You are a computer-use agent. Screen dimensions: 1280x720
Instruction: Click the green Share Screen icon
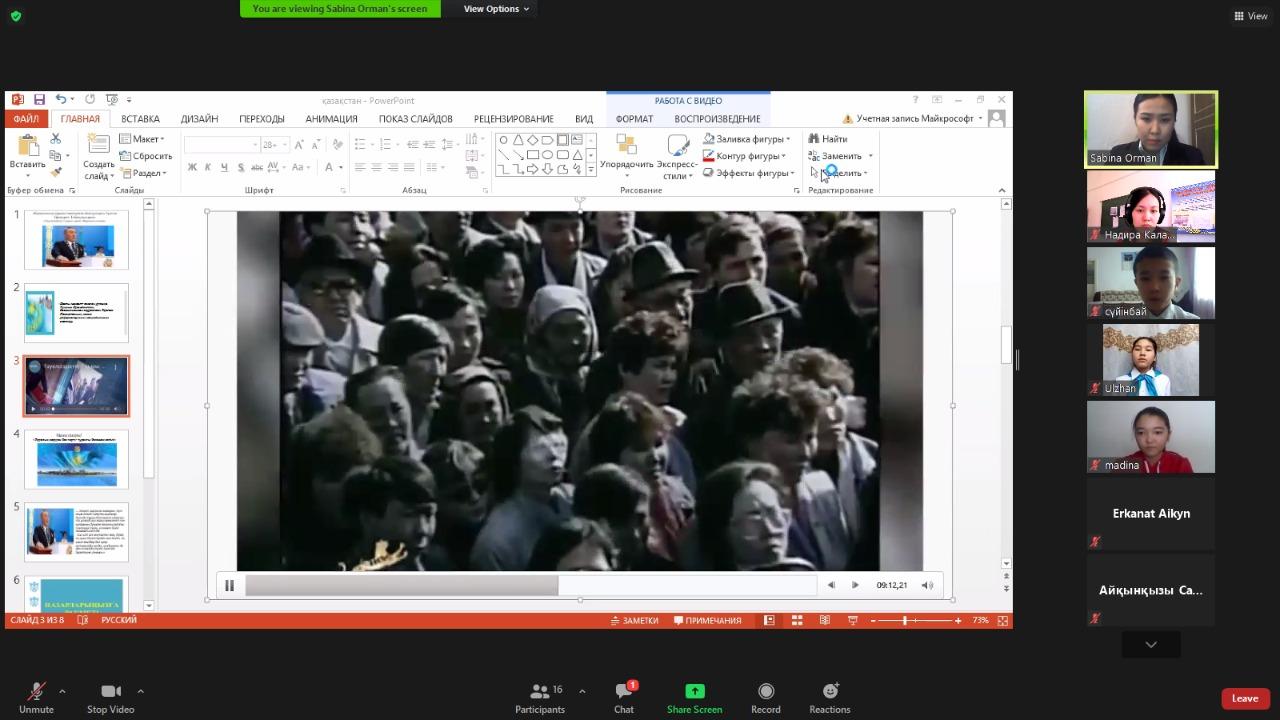[694, 692]
